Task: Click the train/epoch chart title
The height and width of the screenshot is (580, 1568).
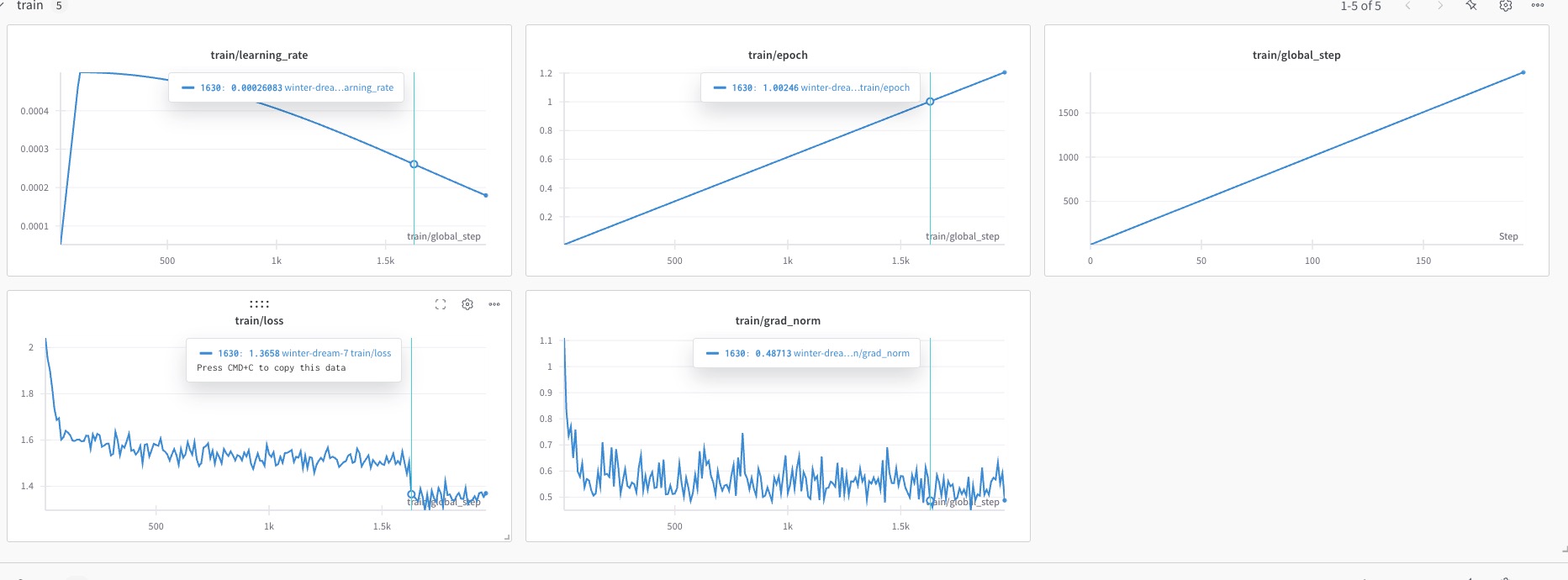Action: 778,55
